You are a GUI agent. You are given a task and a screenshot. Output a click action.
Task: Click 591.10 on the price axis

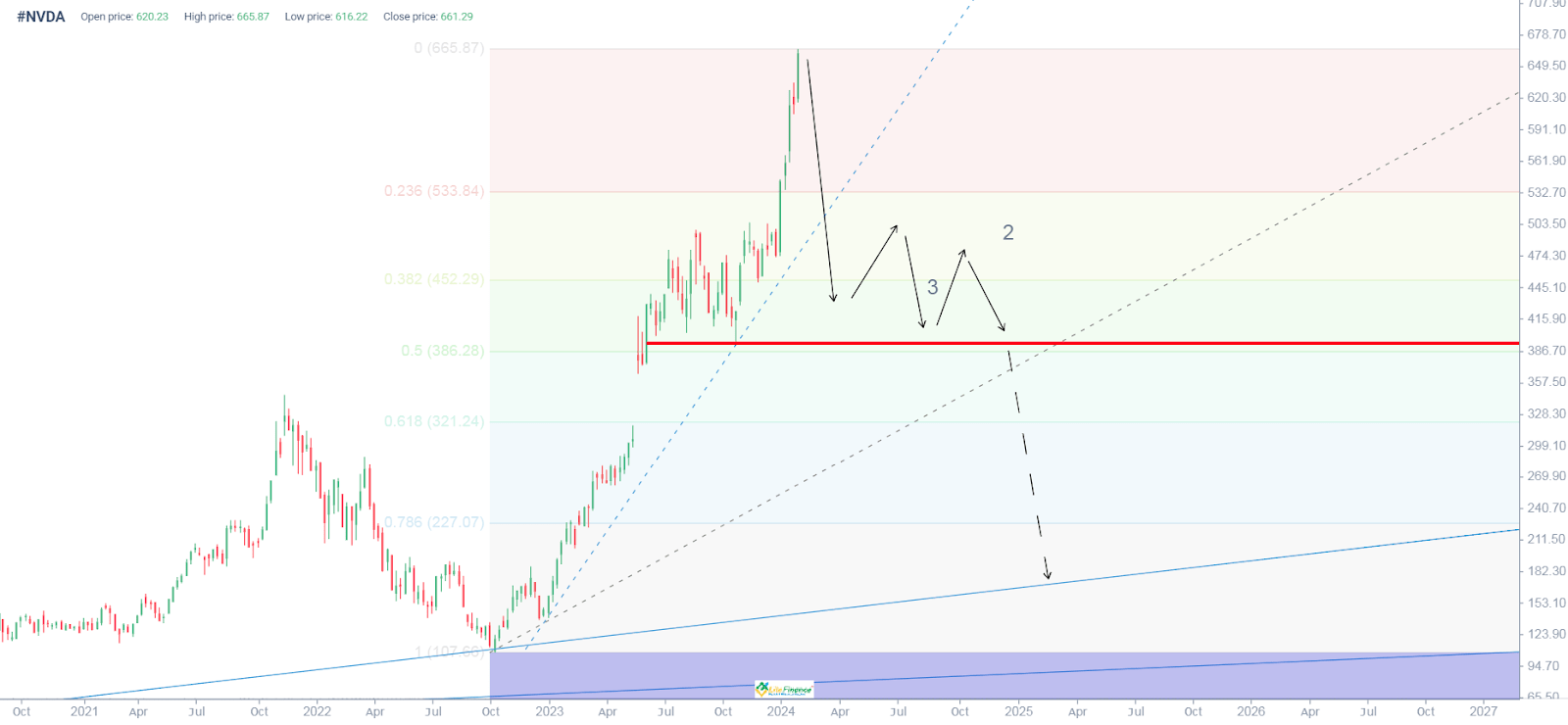[1546, 129]
